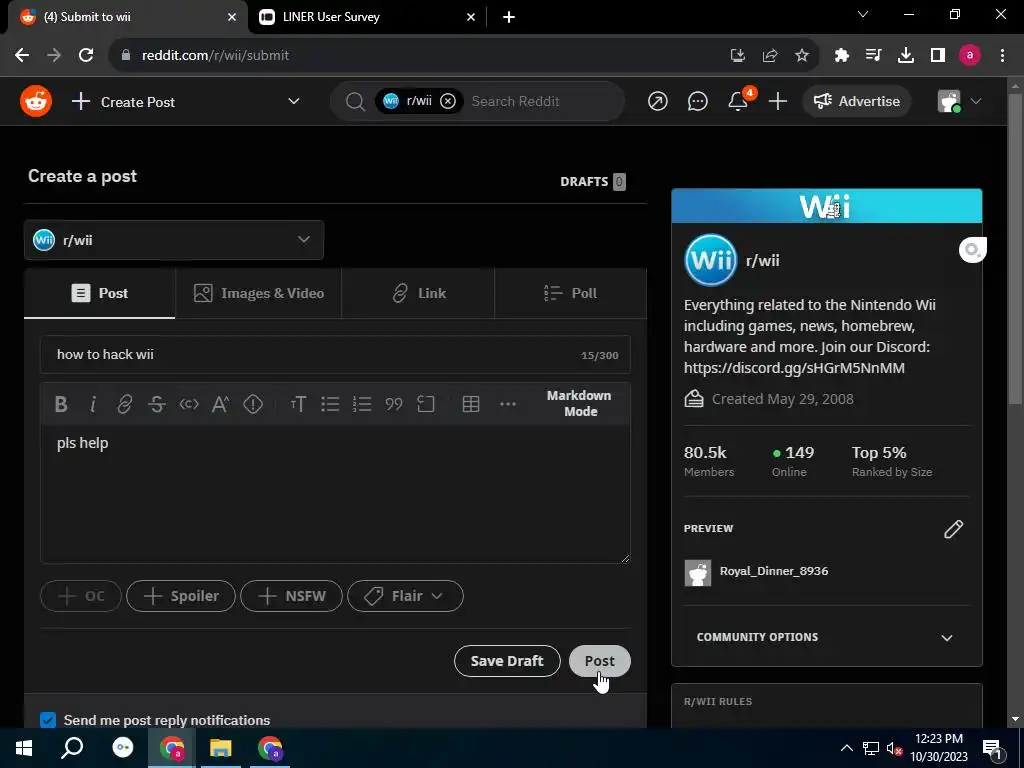The image size is (1024, 768).
Task: Apply strikethrough formatting
Action: (x=157, y=404)
